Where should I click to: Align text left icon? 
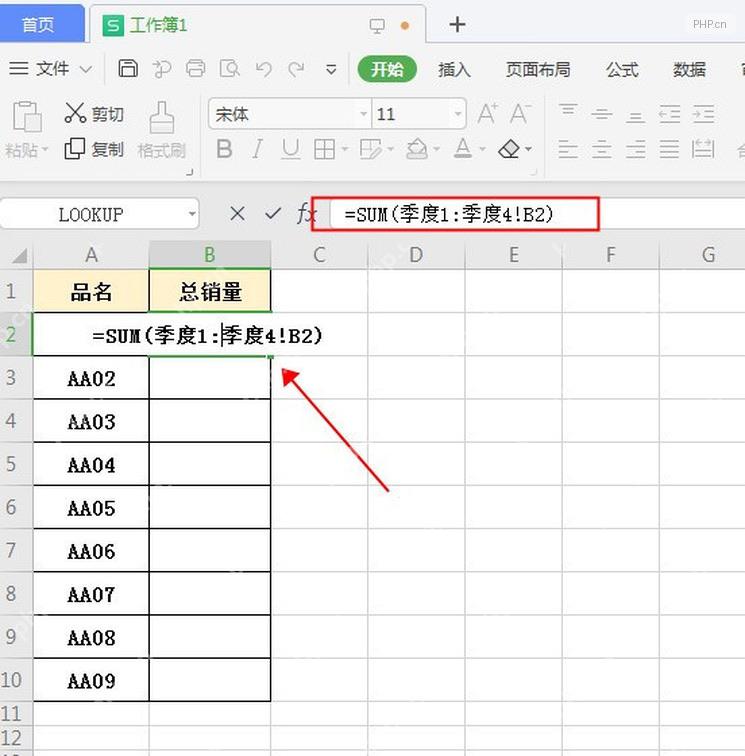(568, 149)
